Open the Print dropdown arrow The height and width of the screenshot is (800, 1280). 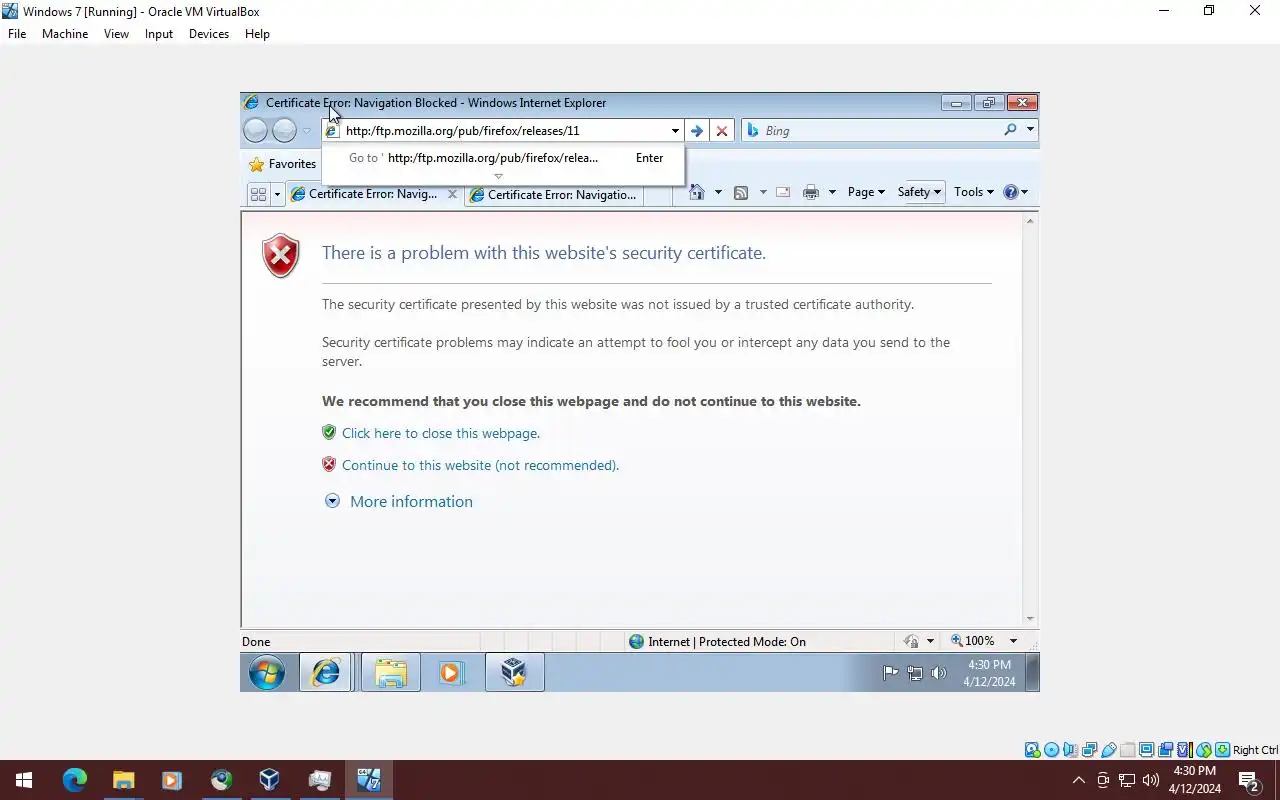(x=832, y=192)
